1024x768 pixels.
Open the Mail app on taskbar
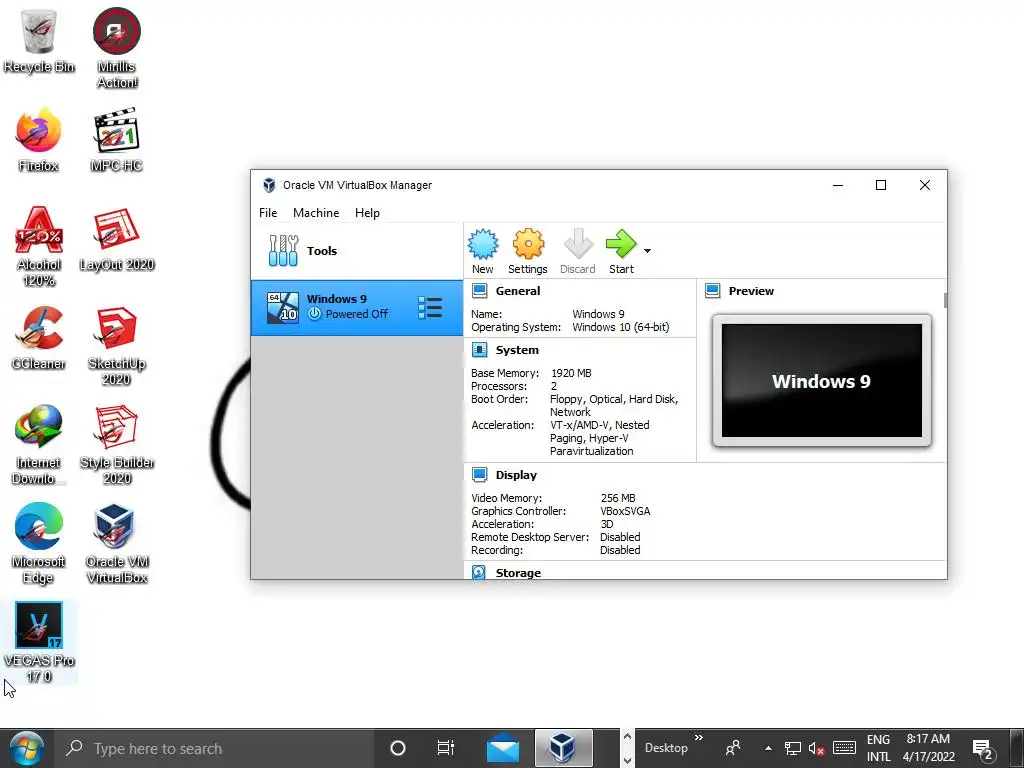click(x=503, y=748)
